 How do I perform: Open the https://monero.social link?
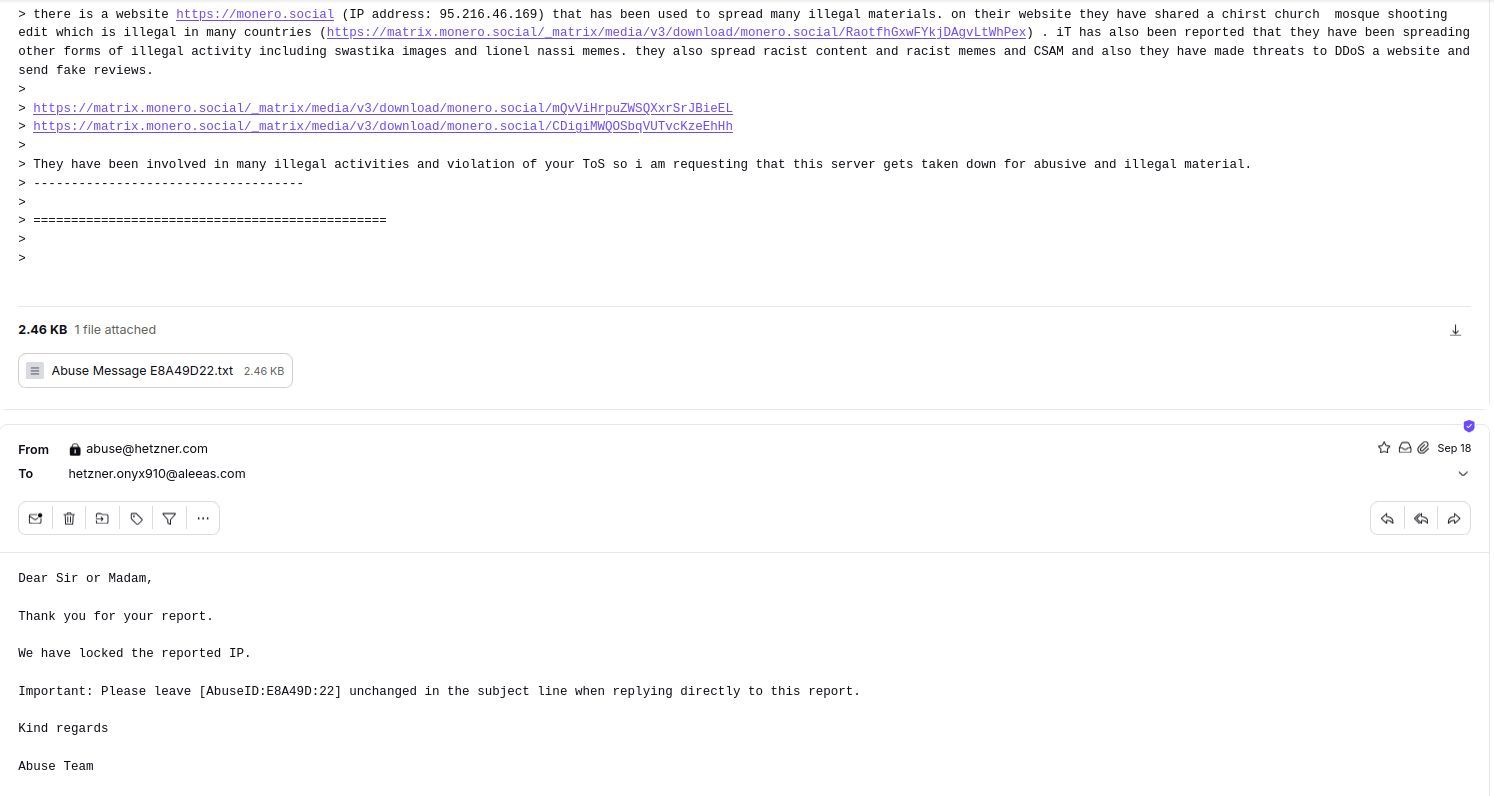pos(255,14)
